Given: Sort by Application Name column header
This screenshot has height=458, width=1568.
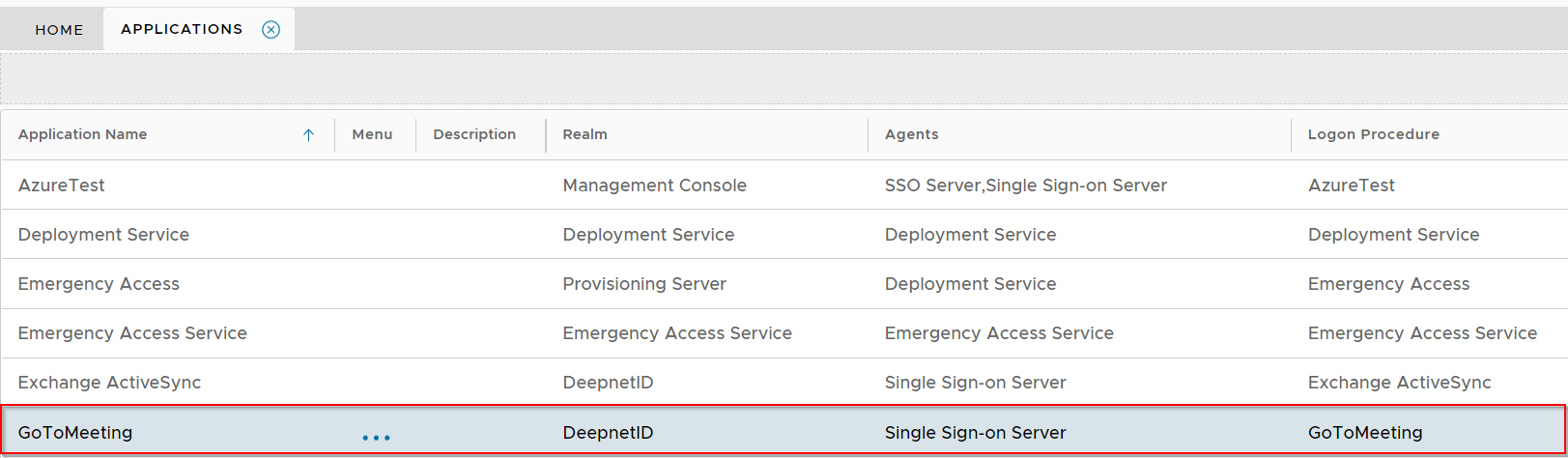Looking at the screenshot, I should click(83, 134).
